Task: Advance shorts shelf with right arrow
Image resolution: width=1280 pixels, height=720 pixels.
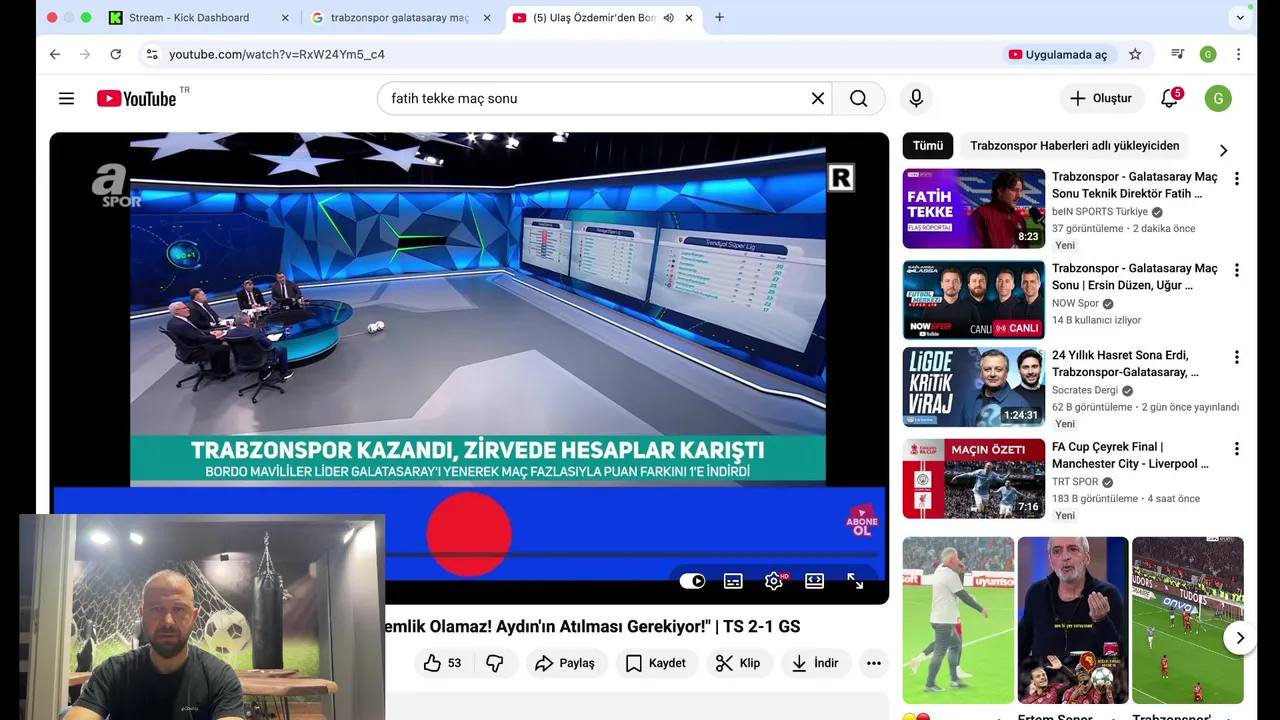Action: pyautogui.click(x=1239, y=638)
